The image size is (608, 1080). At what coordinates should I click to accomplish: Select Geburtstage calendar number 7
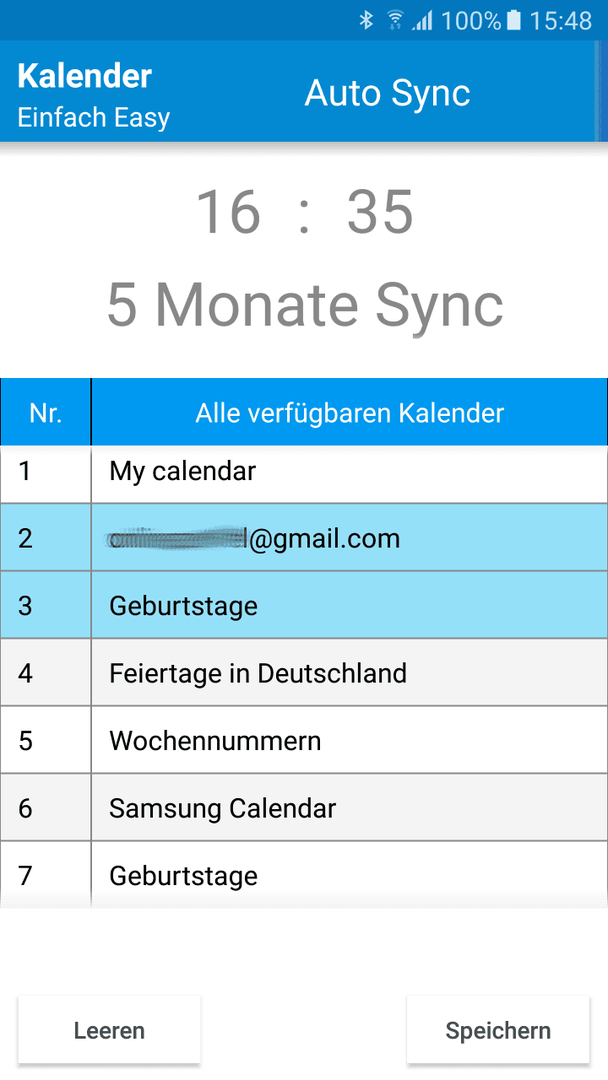click(304, 873)
